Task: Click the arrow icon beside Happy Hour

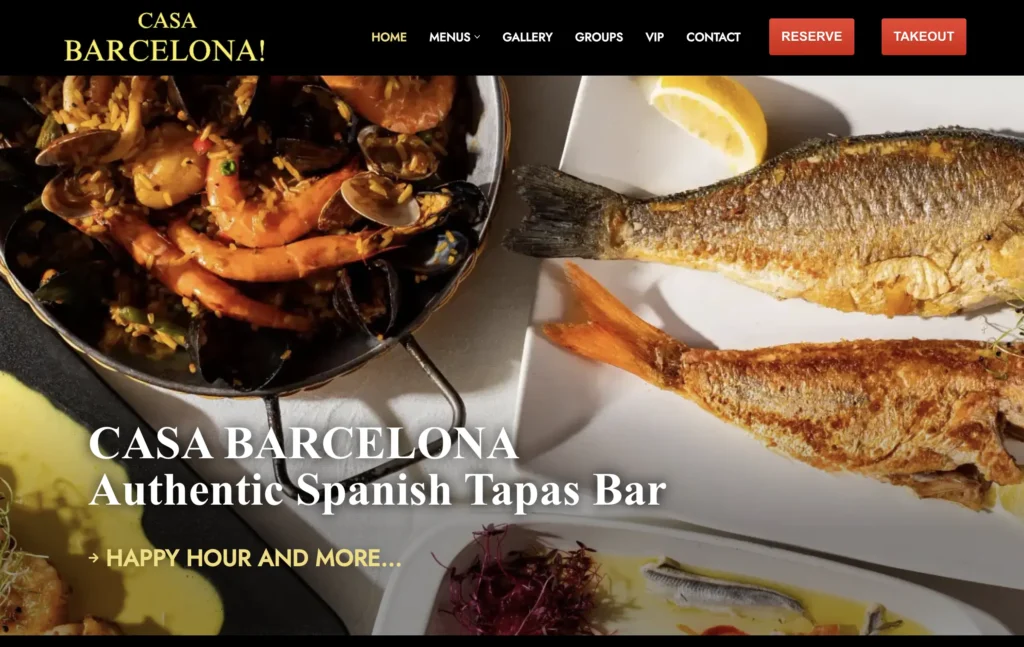Action: point(93,558)
